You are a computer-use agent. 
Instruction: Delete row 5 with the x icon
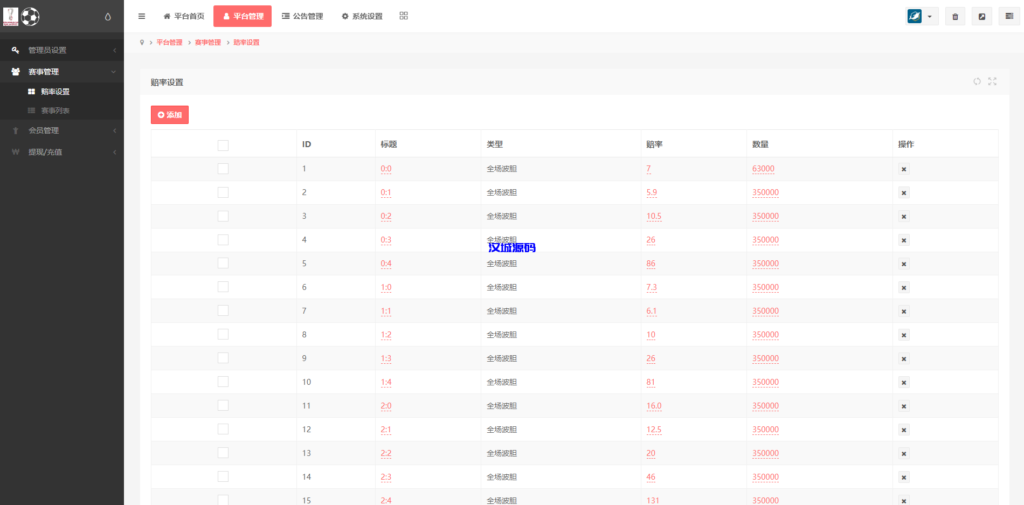904,264
